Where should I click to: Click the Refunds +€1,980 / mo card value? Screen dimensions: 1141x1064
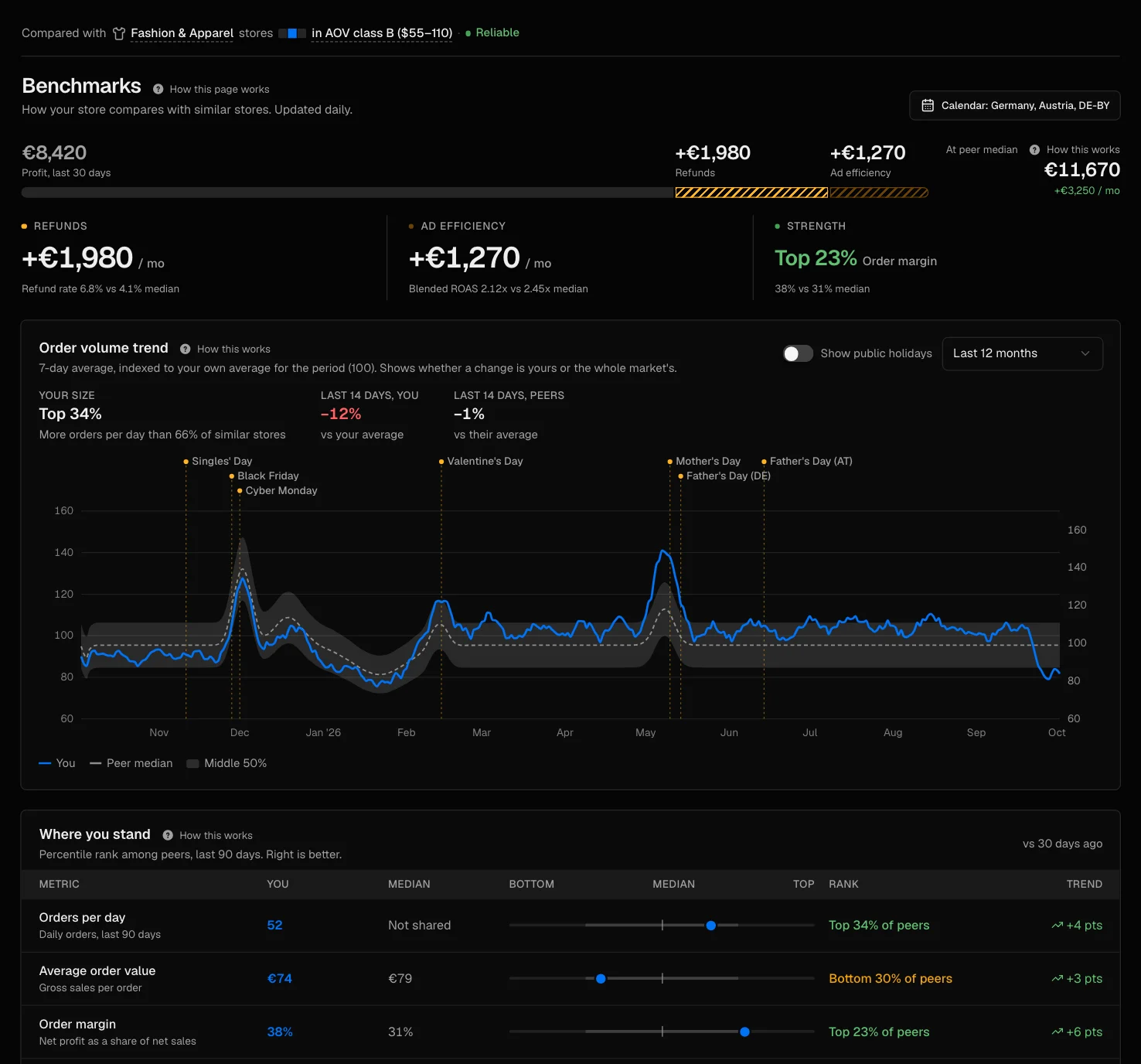pyautogui.click(x=93, y=258)
